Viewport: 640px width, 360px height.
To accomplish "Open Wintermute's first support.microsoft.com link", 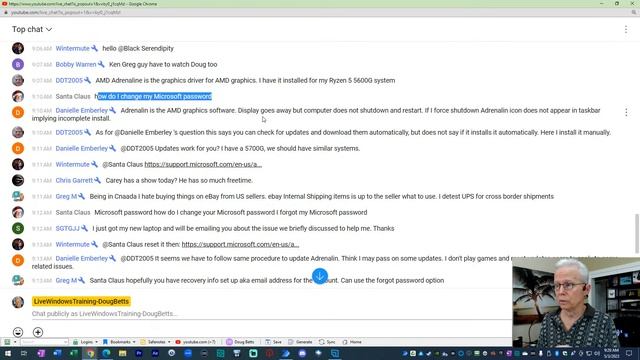I will tap(203, 164).
